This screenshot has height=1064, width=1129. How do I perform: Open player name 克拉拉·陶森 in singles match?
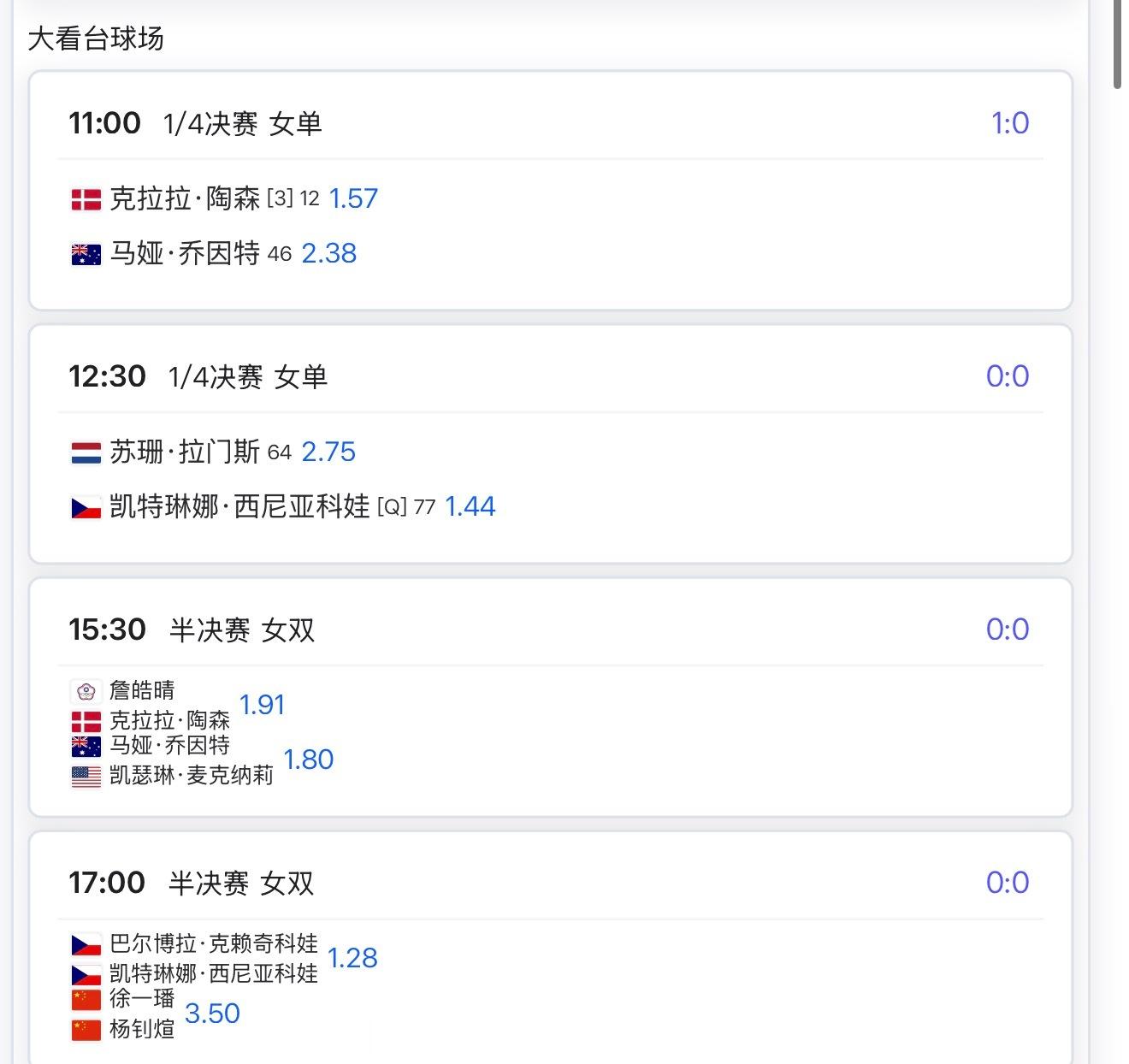(185, 198)
